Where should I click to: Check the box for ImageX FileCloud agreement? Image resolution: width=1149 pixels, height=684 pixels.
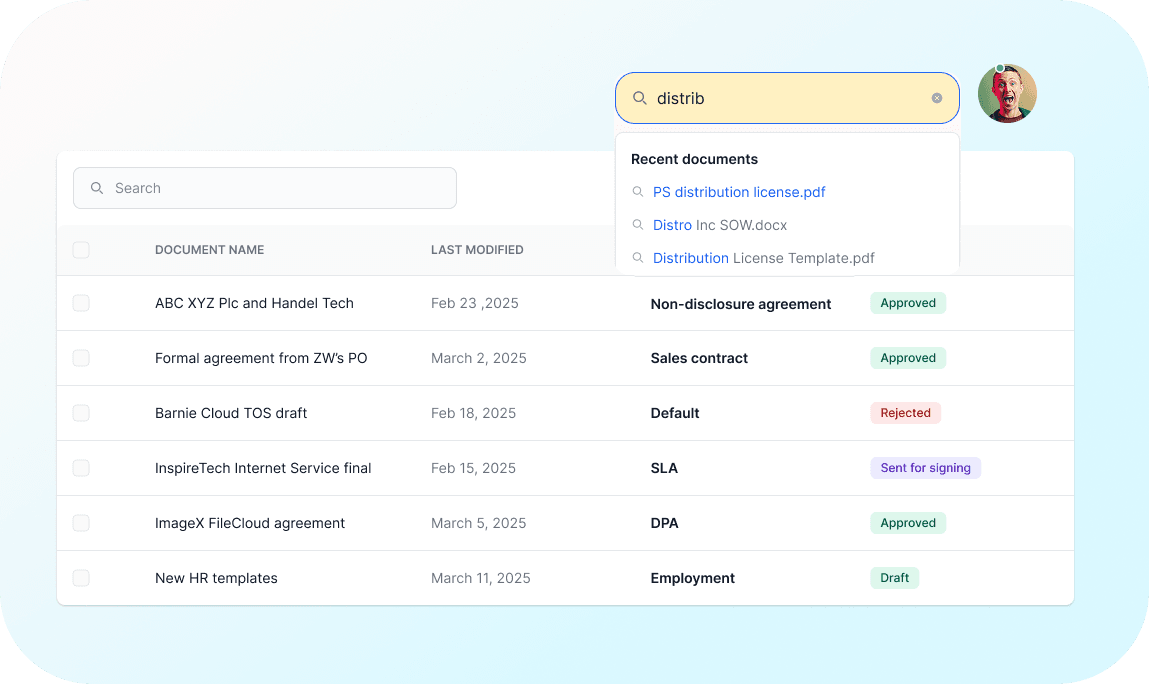tap(81, 522)
